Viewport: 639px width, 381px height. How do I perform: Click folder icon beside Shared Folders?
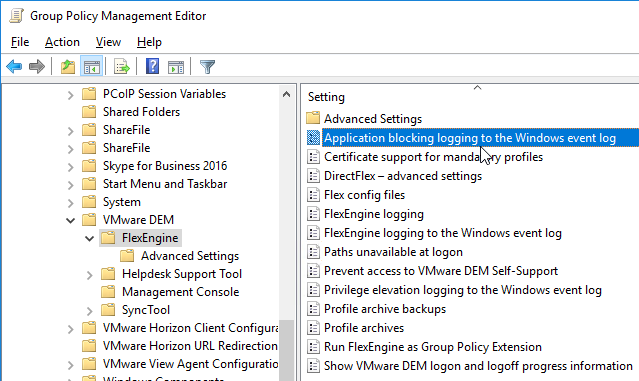[x=89, y=112]
